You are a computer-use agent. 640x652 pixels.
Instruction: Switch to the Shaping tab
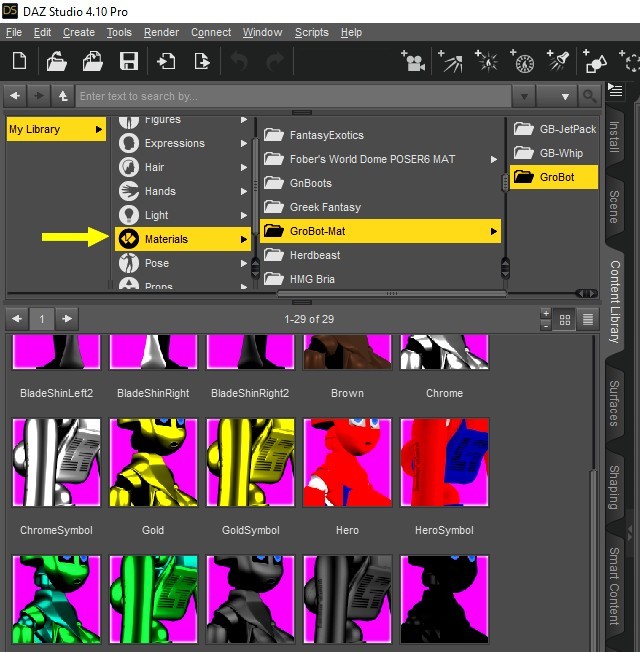[x=614, y=487]
